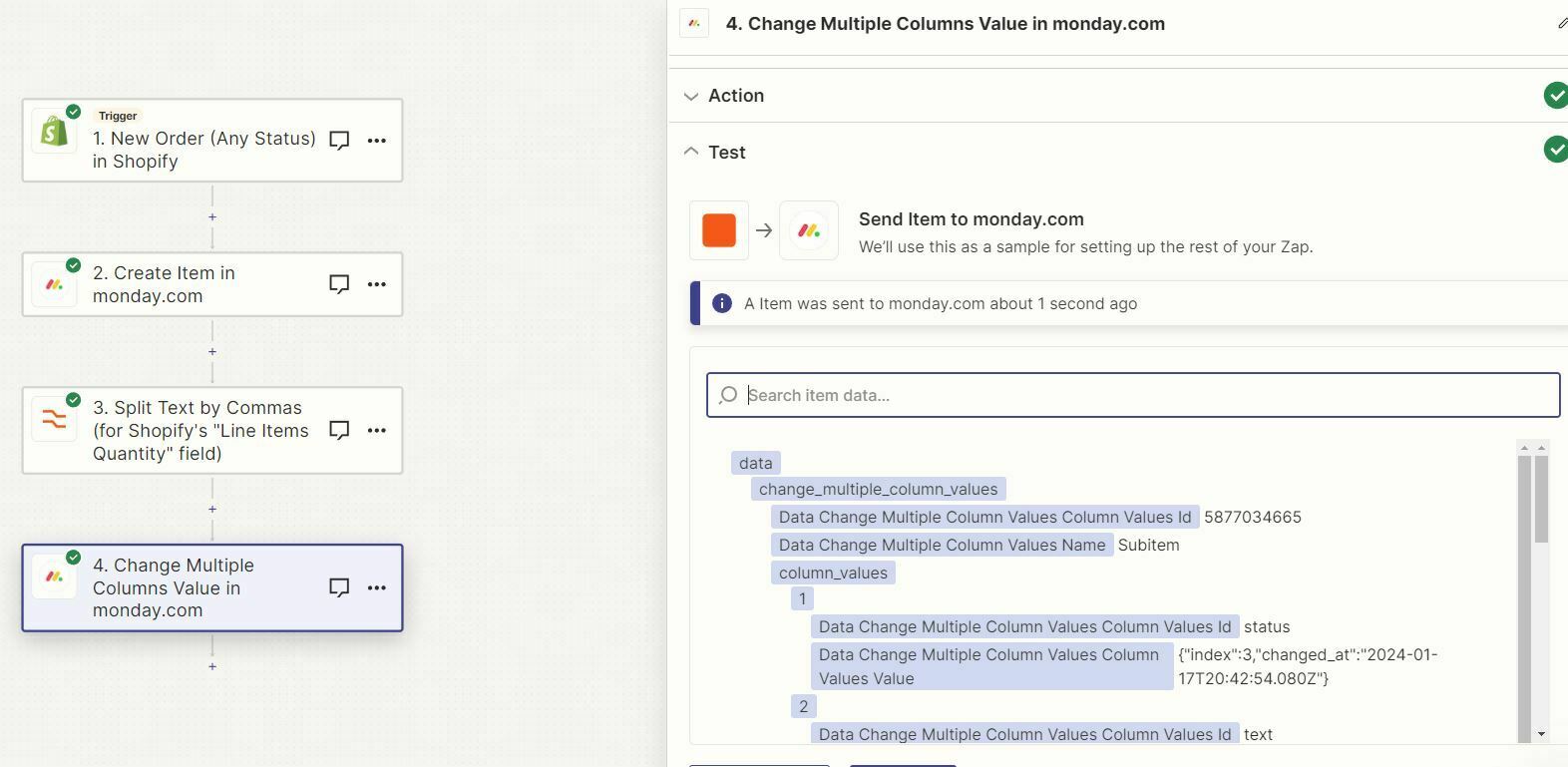Click scroll down arrow in data panel
Viewport: 1568px width, 767px height.
click(x=1541, y=734)
